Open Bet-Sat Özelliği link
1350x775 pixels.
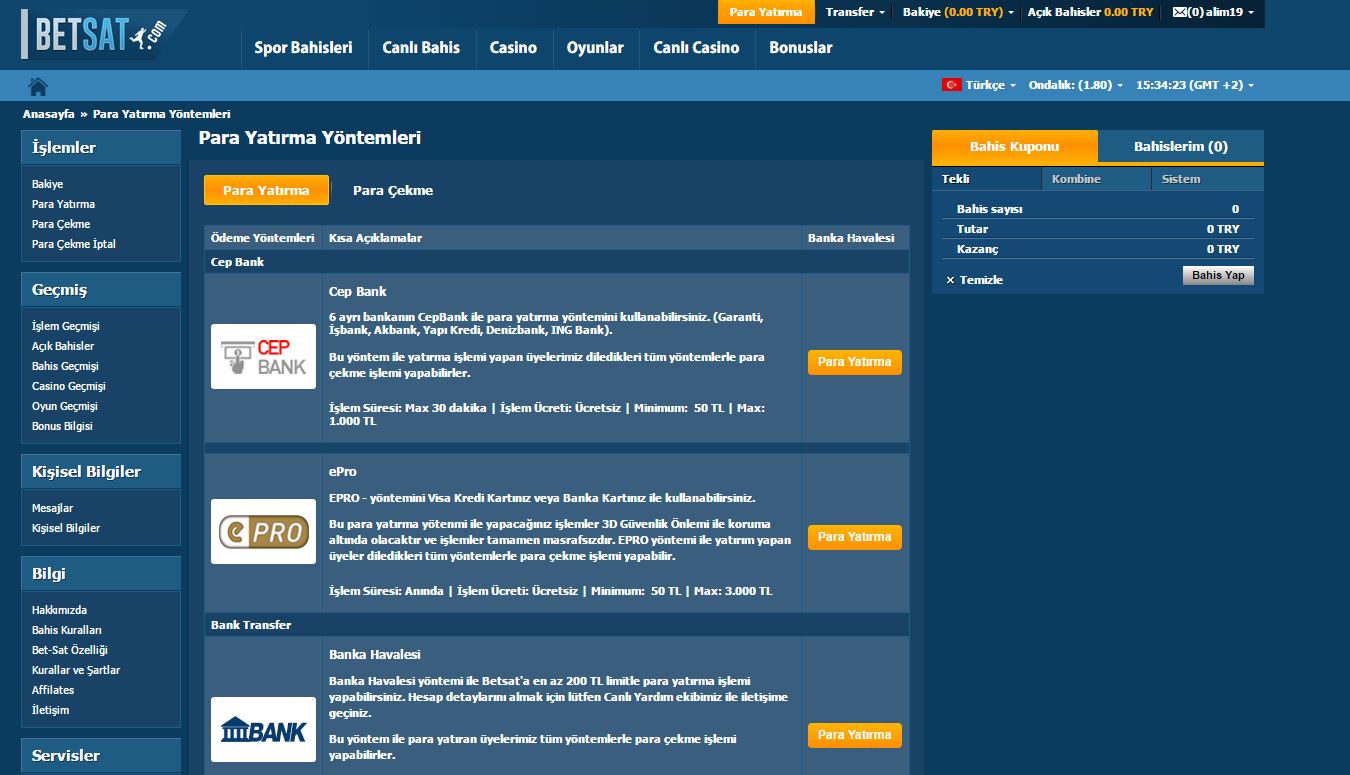[x=70, y=650]
